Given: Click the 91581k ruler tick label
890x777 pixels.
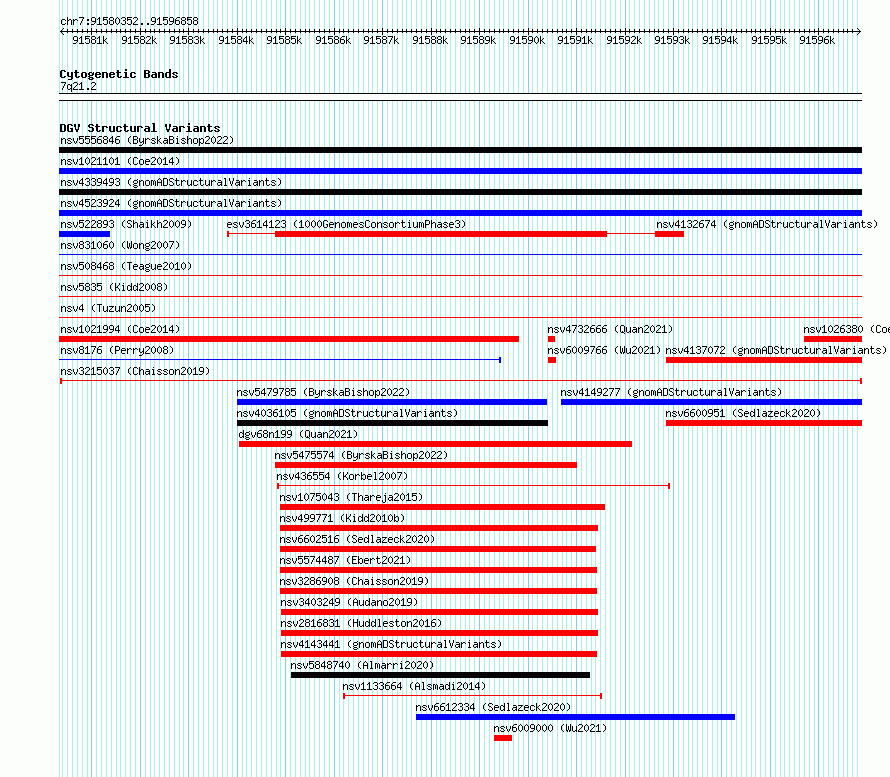Looking at the screenshot, I should click(90, 40).
